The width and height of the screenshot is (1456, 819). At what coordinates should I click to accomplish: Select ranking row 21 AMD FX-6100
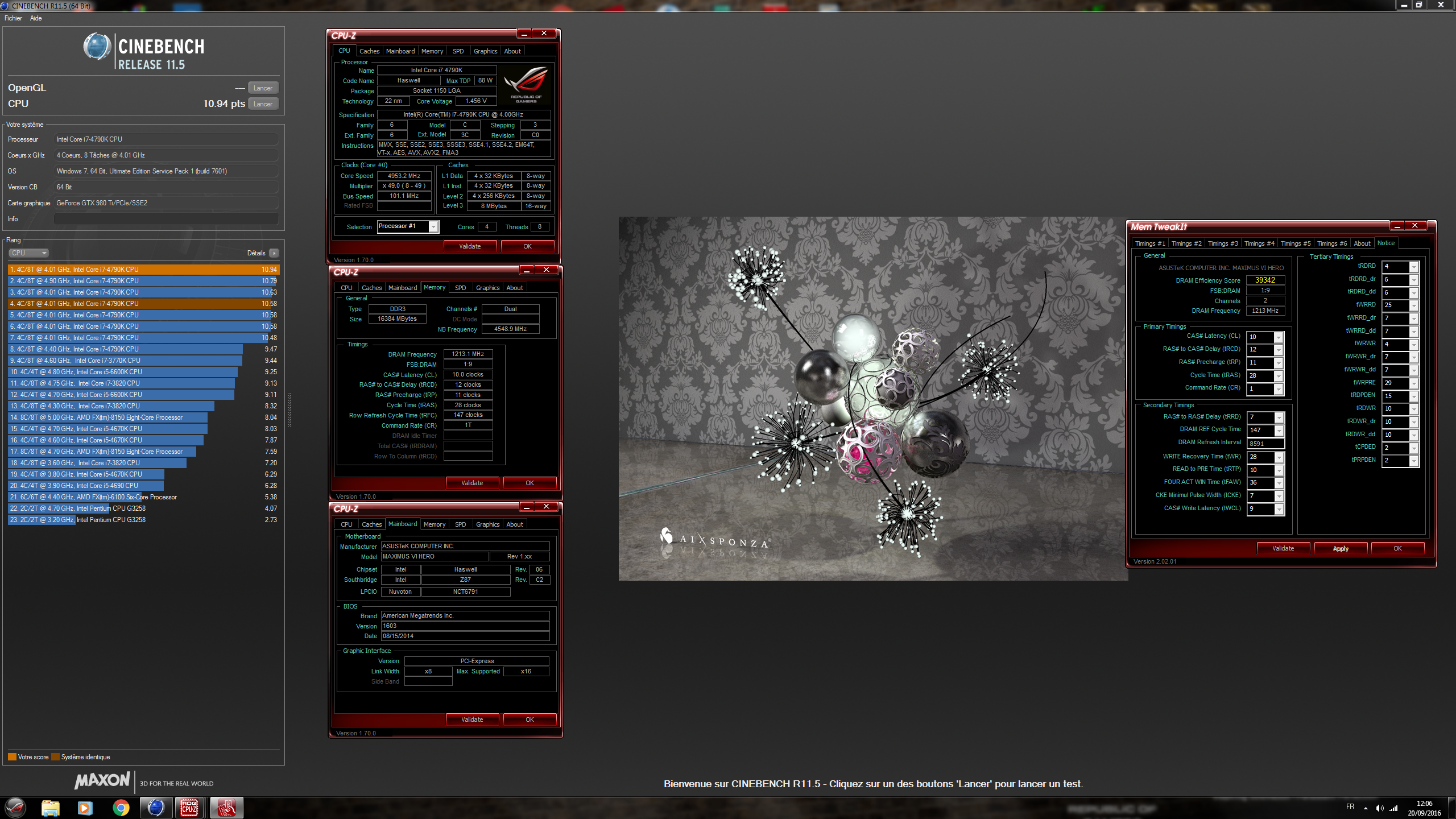pyautogui.click(x=143, y=497)
